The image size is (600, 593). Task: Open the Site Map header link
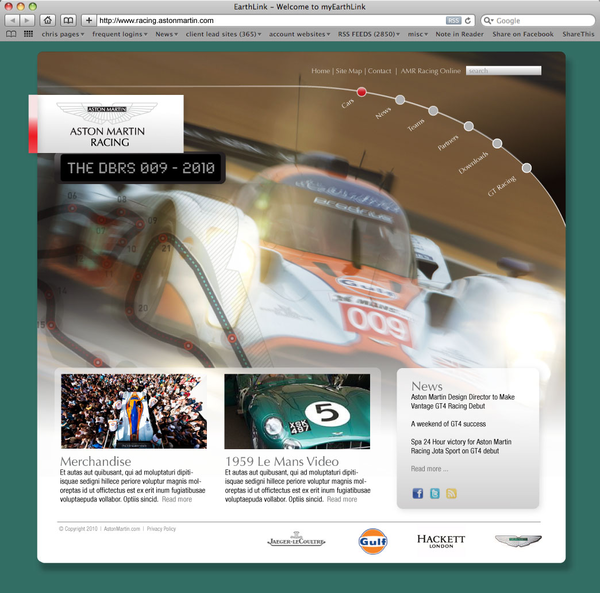click(349, 71)
